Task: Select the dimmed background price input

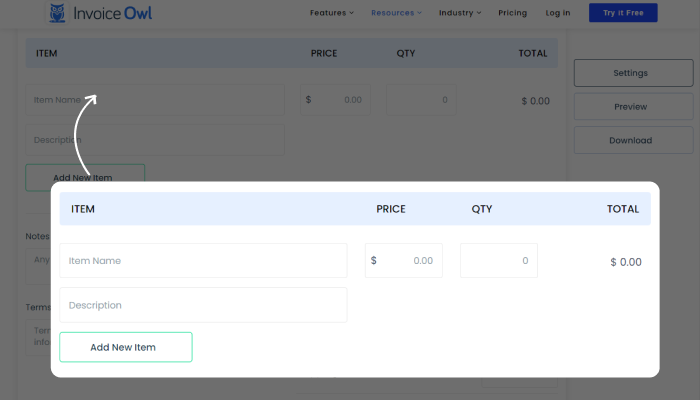Action: click(x=336, y=100)
